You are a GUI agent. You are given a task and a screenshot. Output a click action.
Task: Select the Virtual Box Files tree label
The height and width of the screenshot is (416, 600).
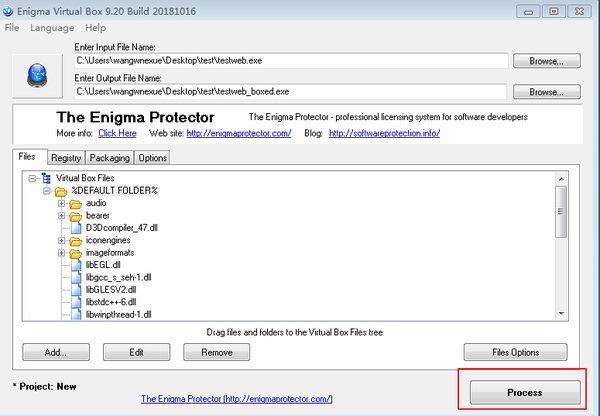tap(85, 178)
